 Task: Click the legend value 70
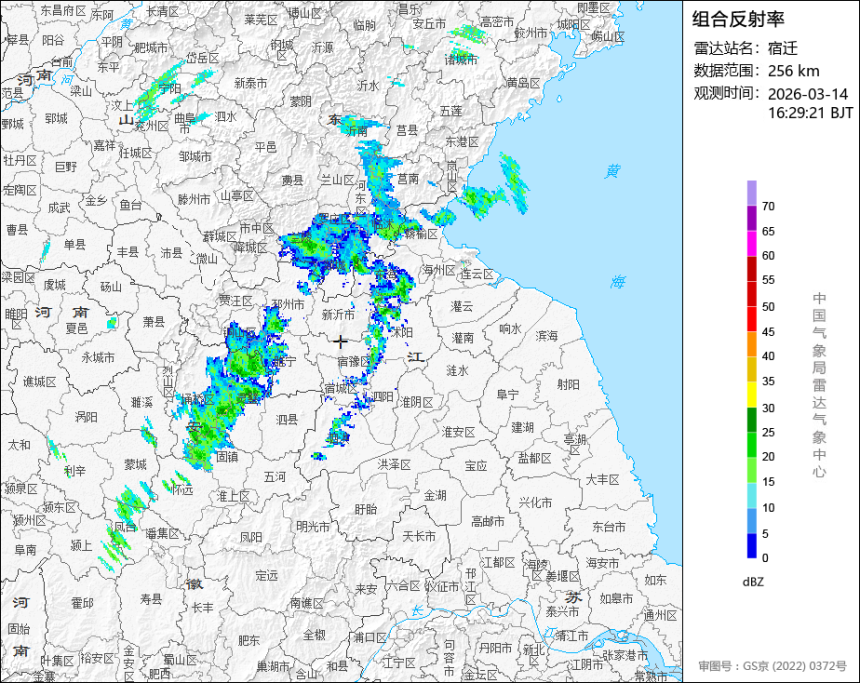click(x=768, y=206)
